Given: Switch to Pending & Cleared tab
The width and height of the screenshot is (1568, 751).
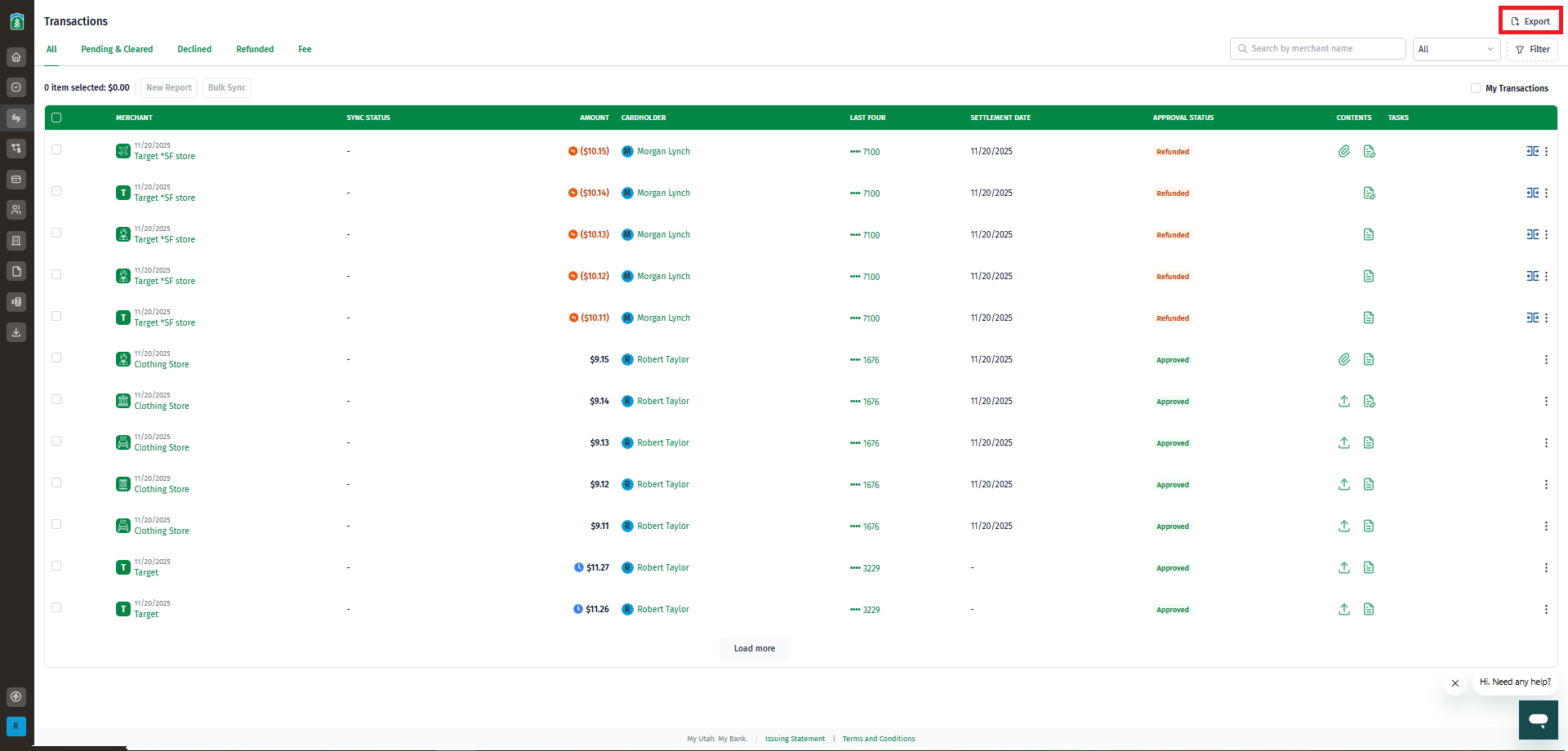Looking at the screenshot, I should tap(117, 49).
